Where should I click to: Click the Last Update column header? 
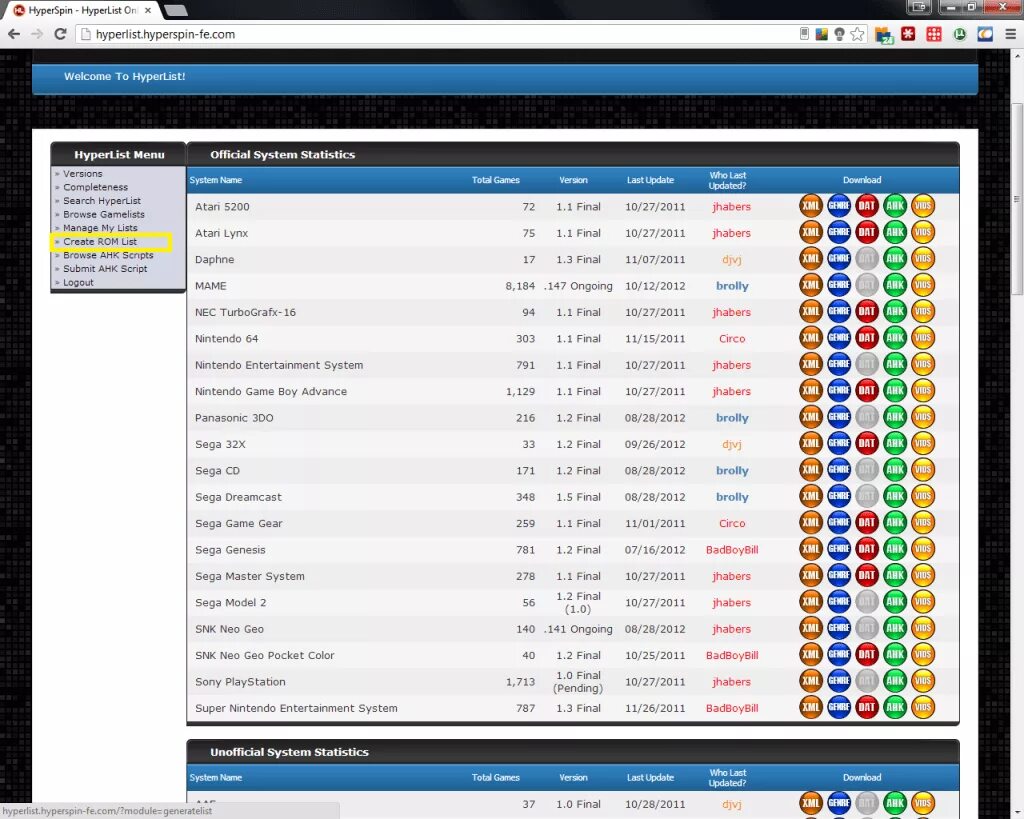click(x=650, y=180)
